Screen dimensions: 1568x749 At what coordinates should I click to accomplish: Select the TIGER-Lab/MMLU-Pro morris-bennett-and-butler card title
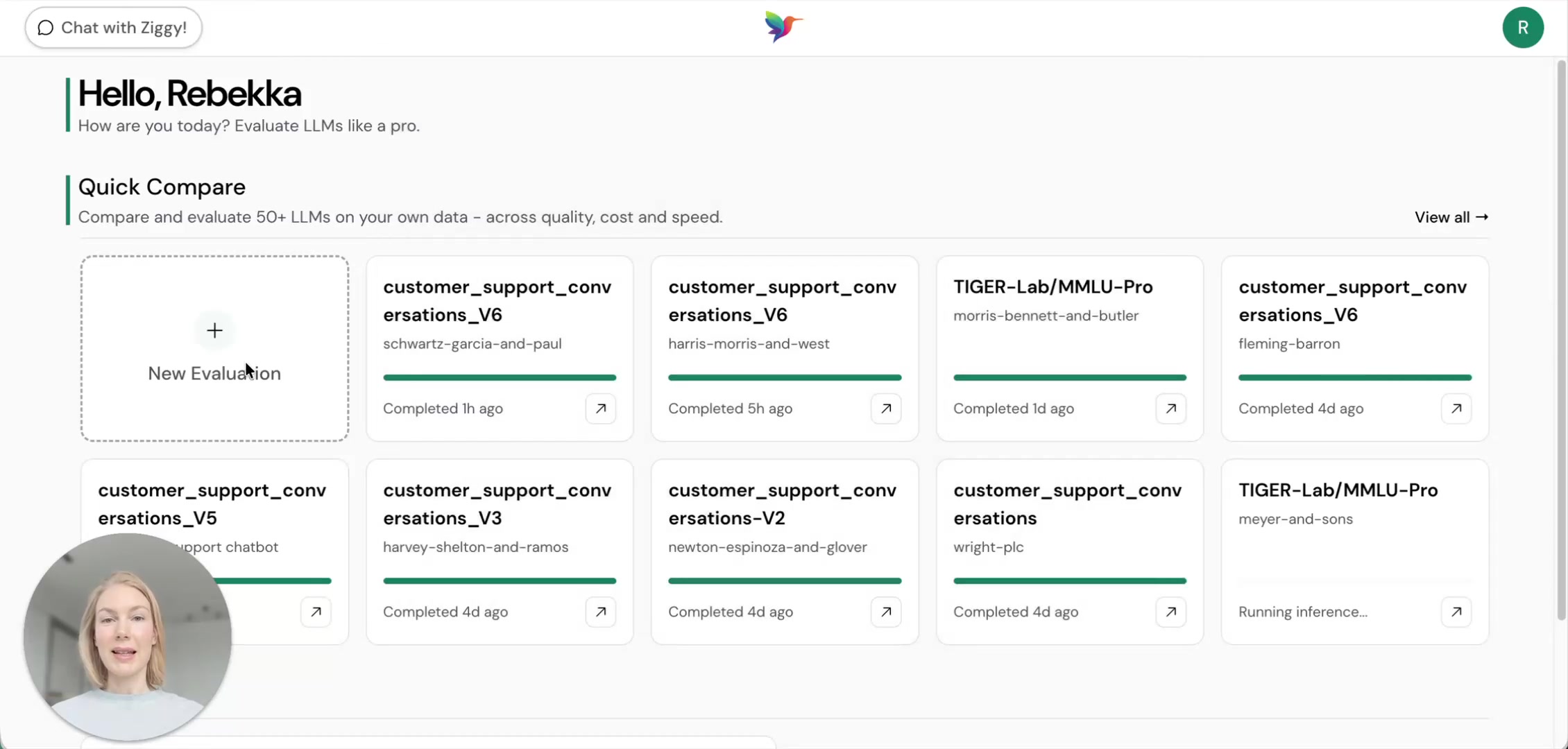coord(1053,286)
